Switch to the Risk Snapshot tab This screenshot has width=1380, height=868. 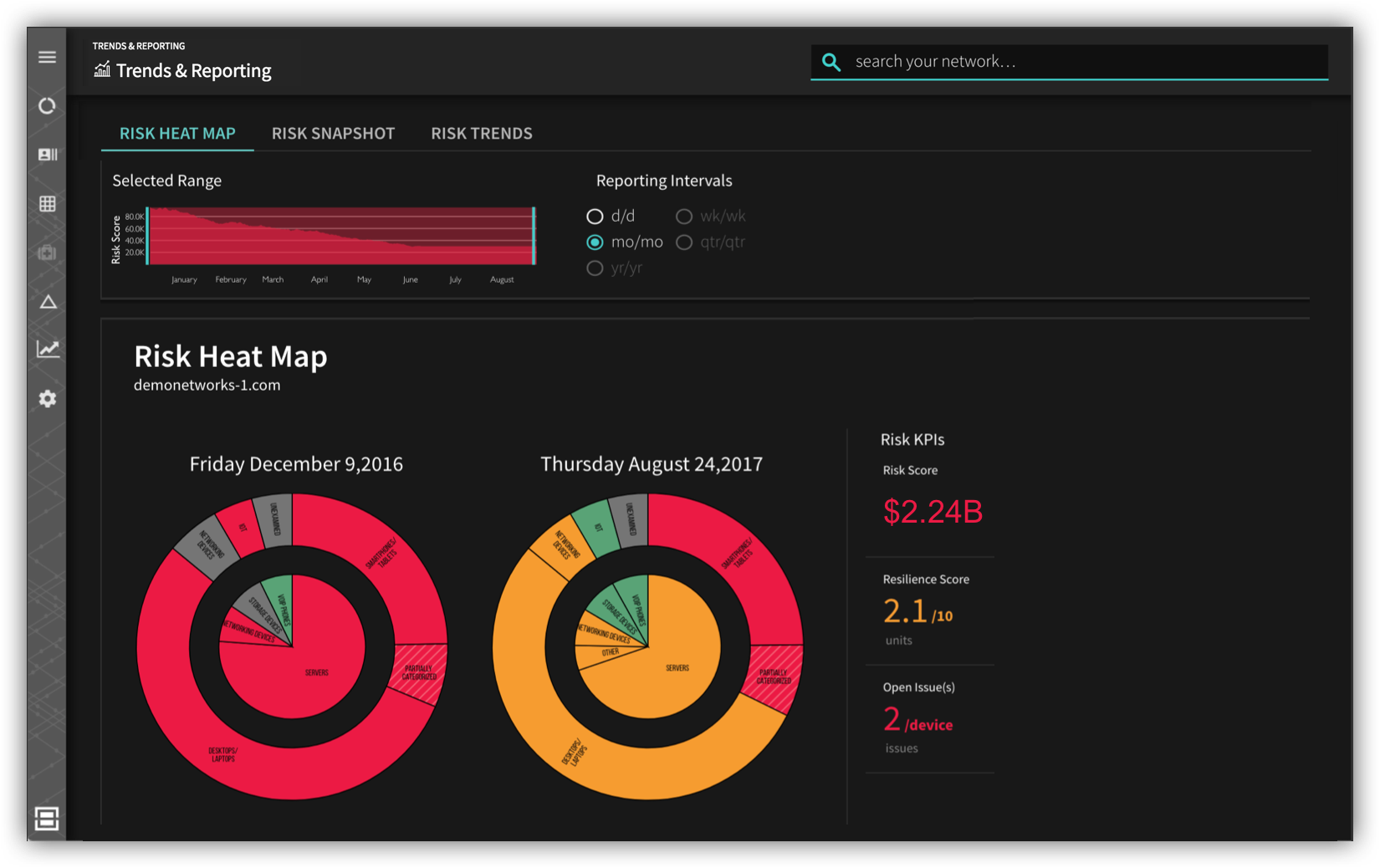tap(333, 134)
